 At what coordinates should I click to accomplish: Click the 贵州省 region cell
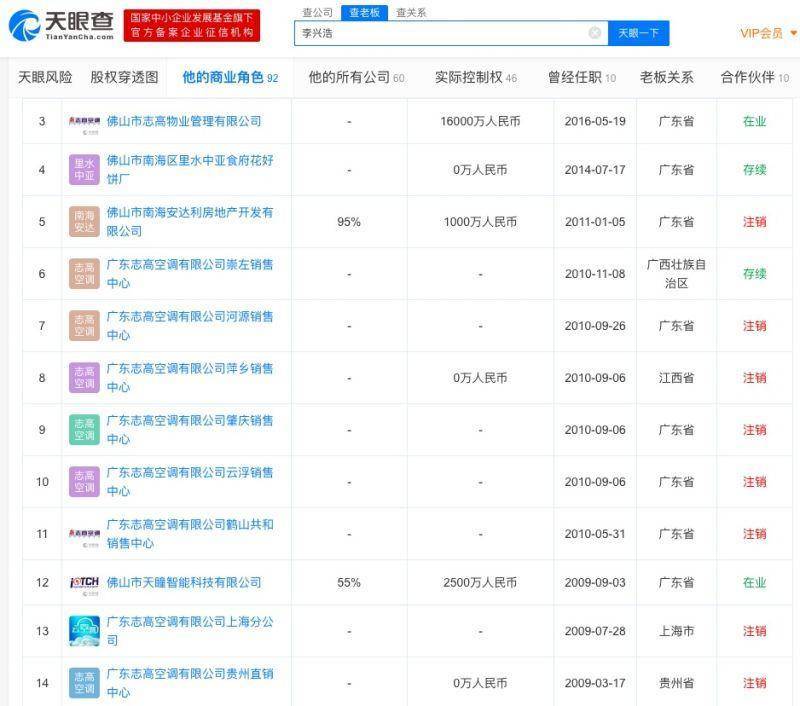coord(676,684)
